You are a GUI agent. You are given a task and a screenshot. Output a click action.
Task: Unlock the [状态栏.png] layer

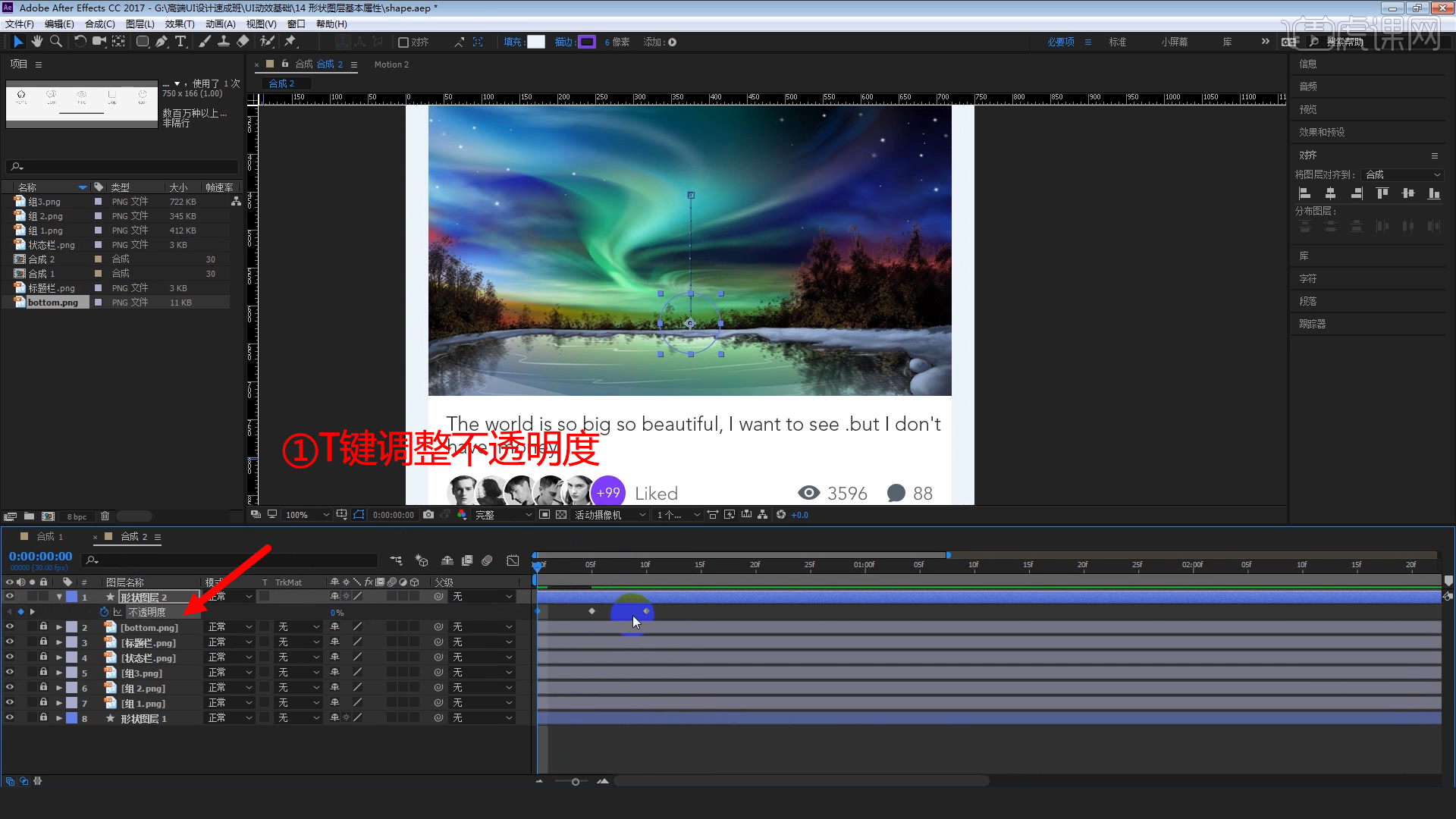[43, 657]
